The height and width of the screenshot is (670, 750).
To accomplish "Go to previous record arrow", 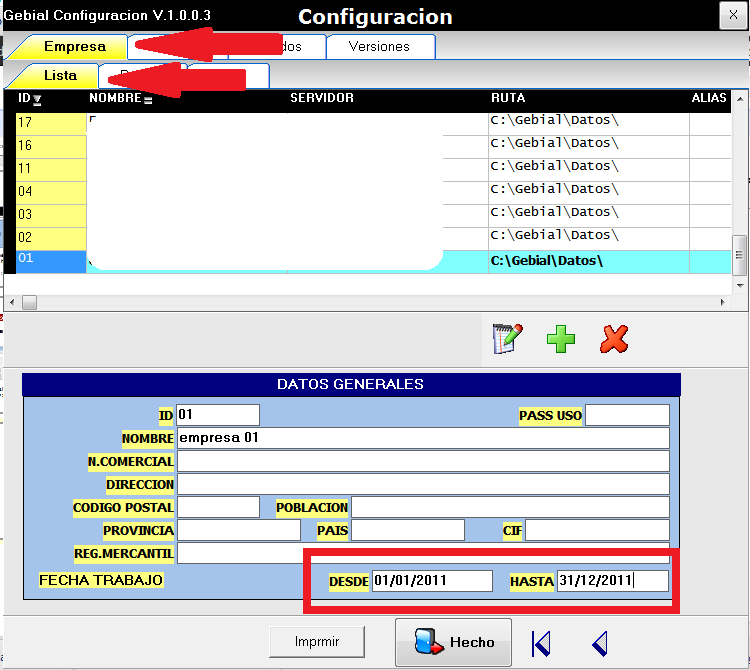I will pyautogui.click(x=600, y=643).
